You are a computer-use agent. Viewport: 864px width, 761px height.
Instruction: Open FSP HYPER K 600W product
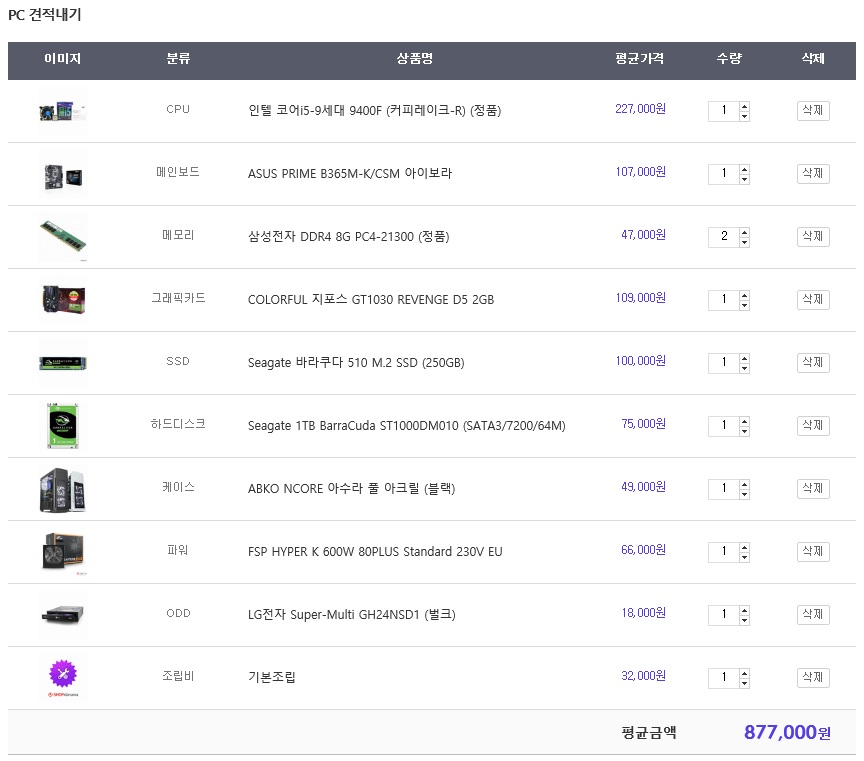[375, 551]
